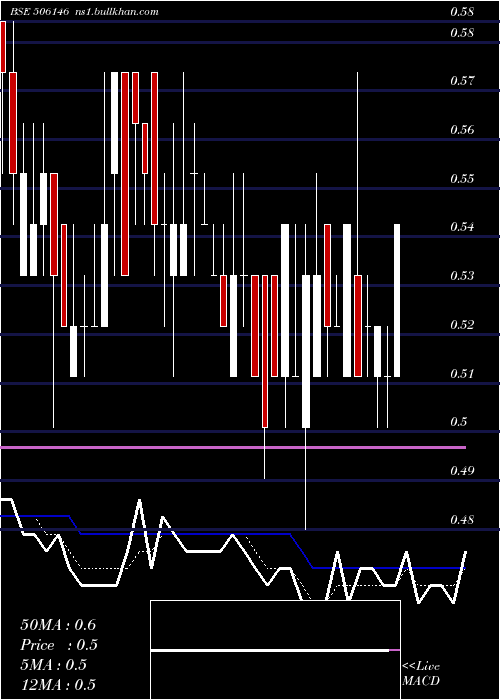Click the 0.57 price axis label

coord(462,81)
